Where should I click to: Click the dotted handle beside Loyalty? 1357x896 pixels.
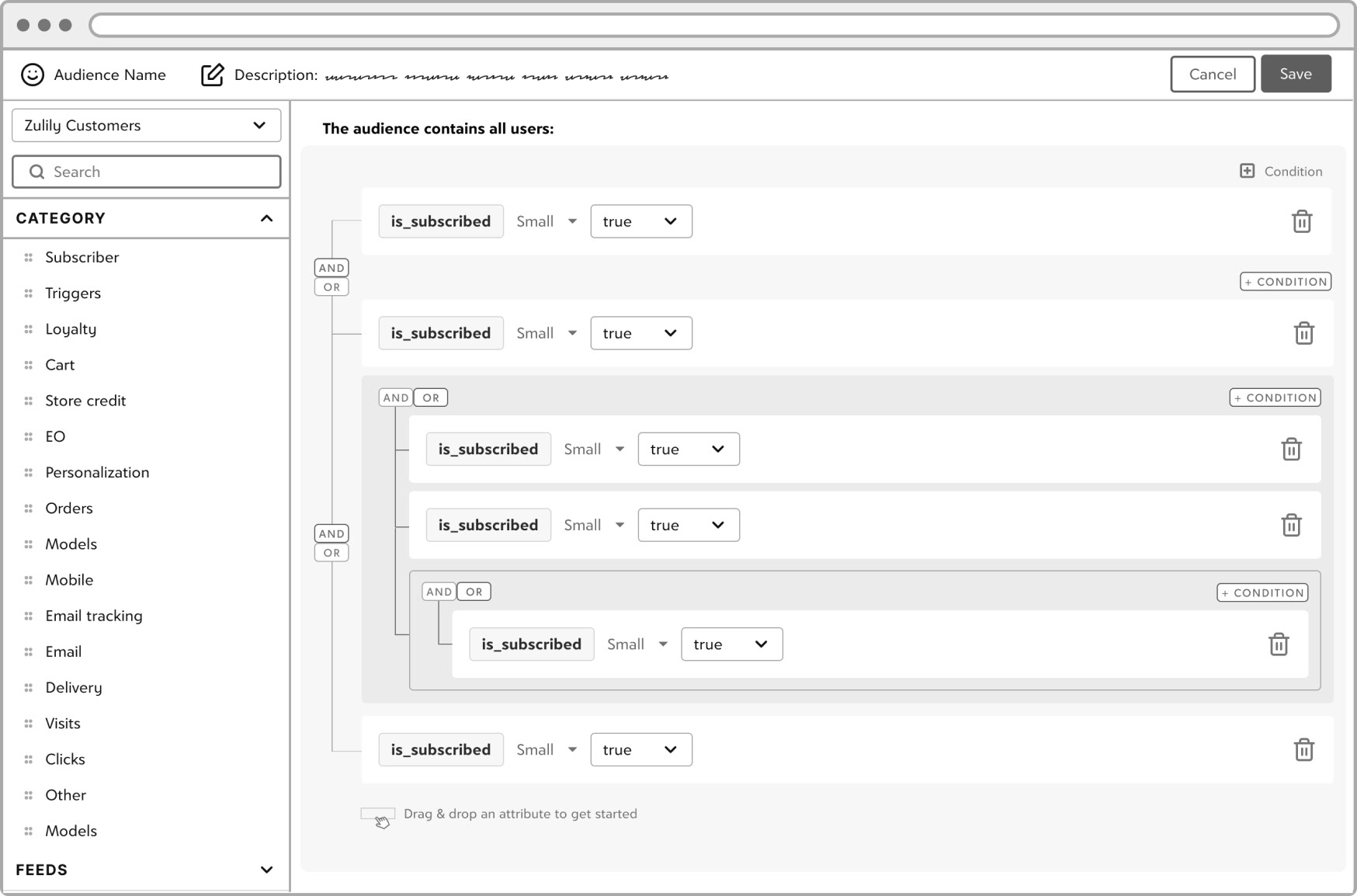coord(29,328)
